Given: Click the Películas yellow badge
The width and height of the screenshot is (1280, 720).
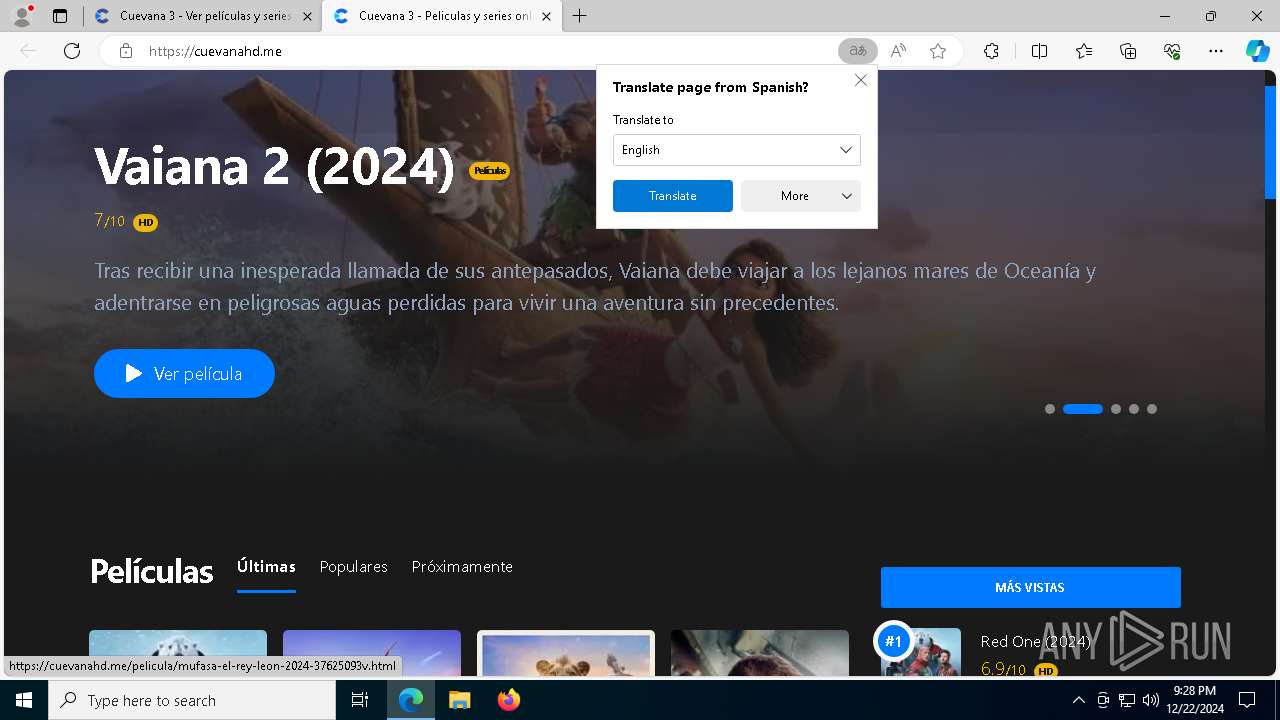Looking at the screenshot, I should tap(490, 171).
